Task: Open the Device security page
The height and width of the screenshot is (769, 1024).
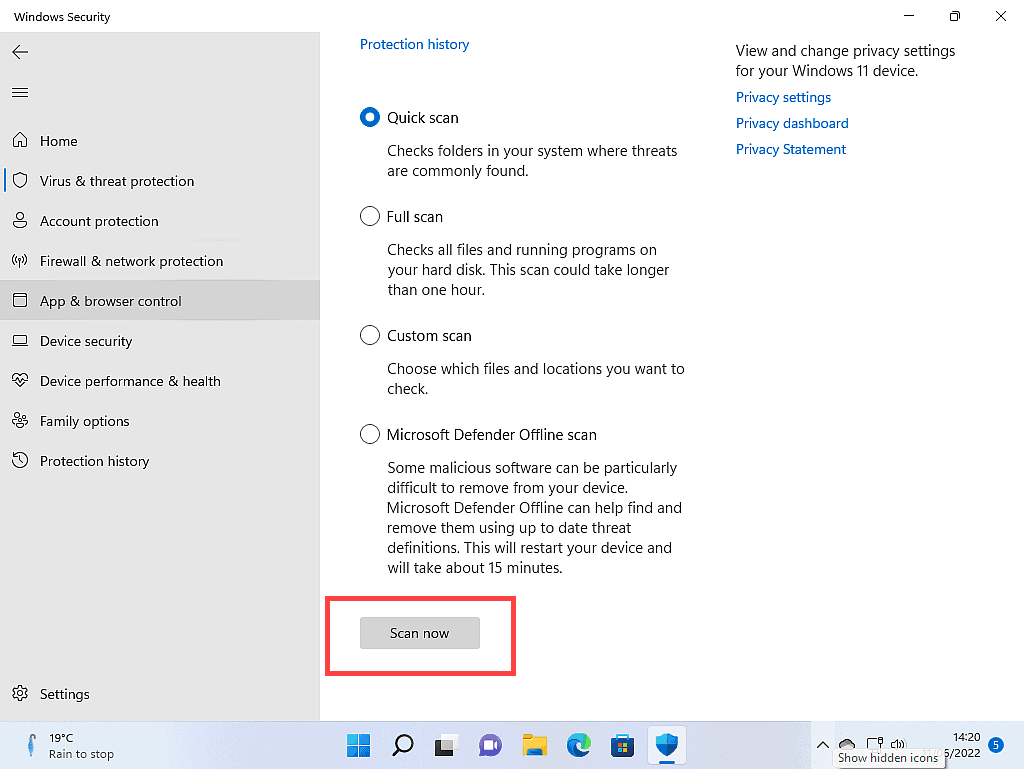Action: pos(86,341)
